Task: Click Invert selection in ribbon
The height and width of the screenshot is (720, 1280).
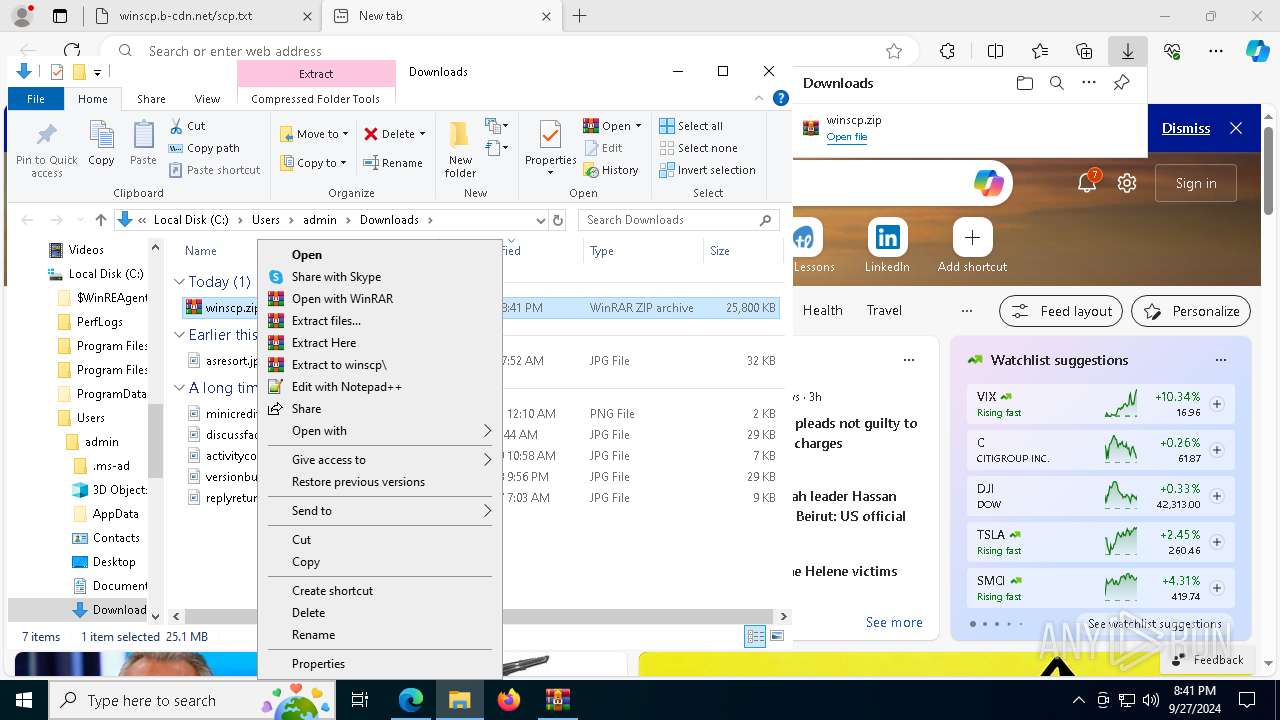Action: point(707,170)
